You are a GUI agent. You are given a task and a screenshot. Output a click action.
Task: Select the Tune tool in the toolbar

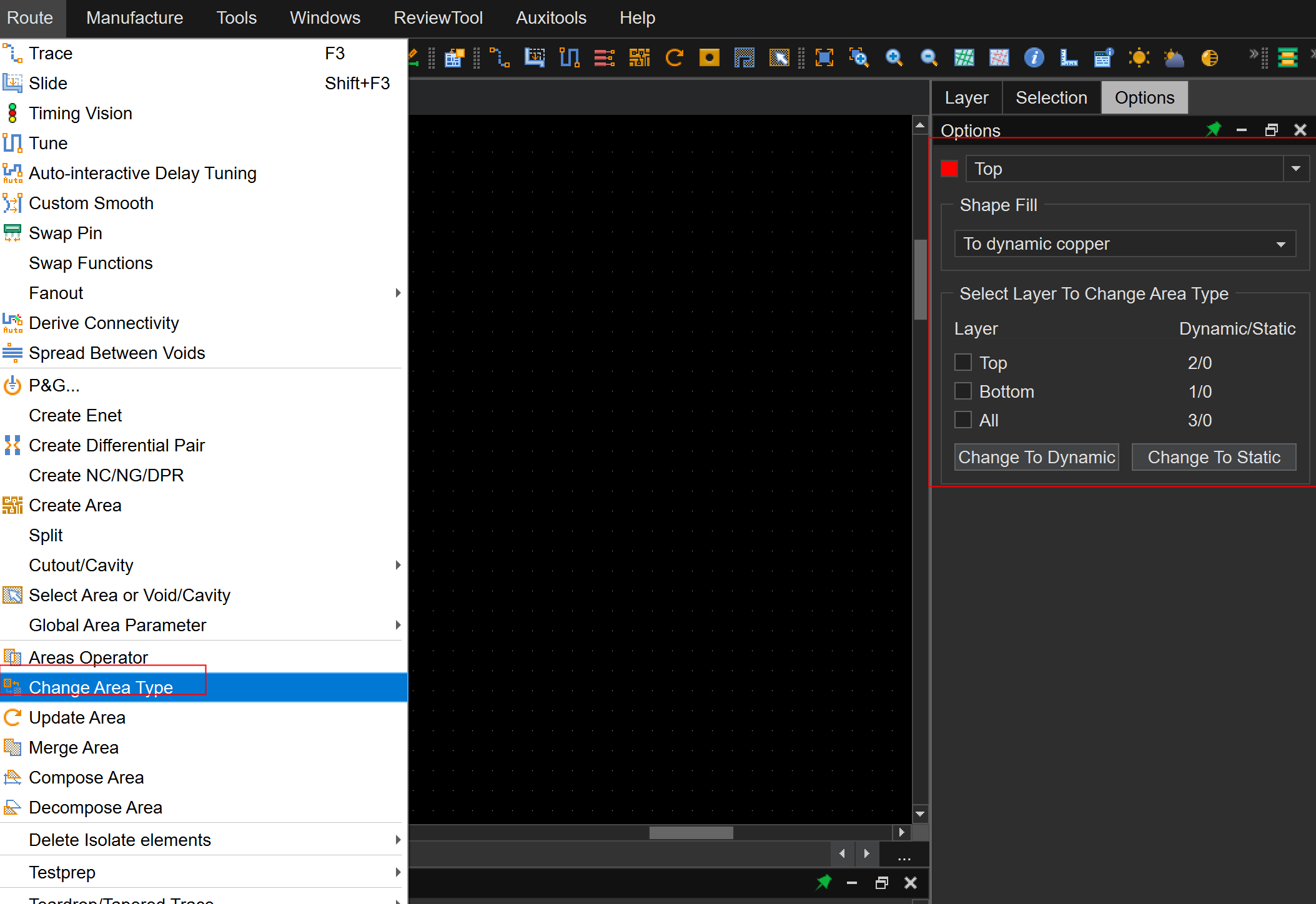click(x=569, y=58)
